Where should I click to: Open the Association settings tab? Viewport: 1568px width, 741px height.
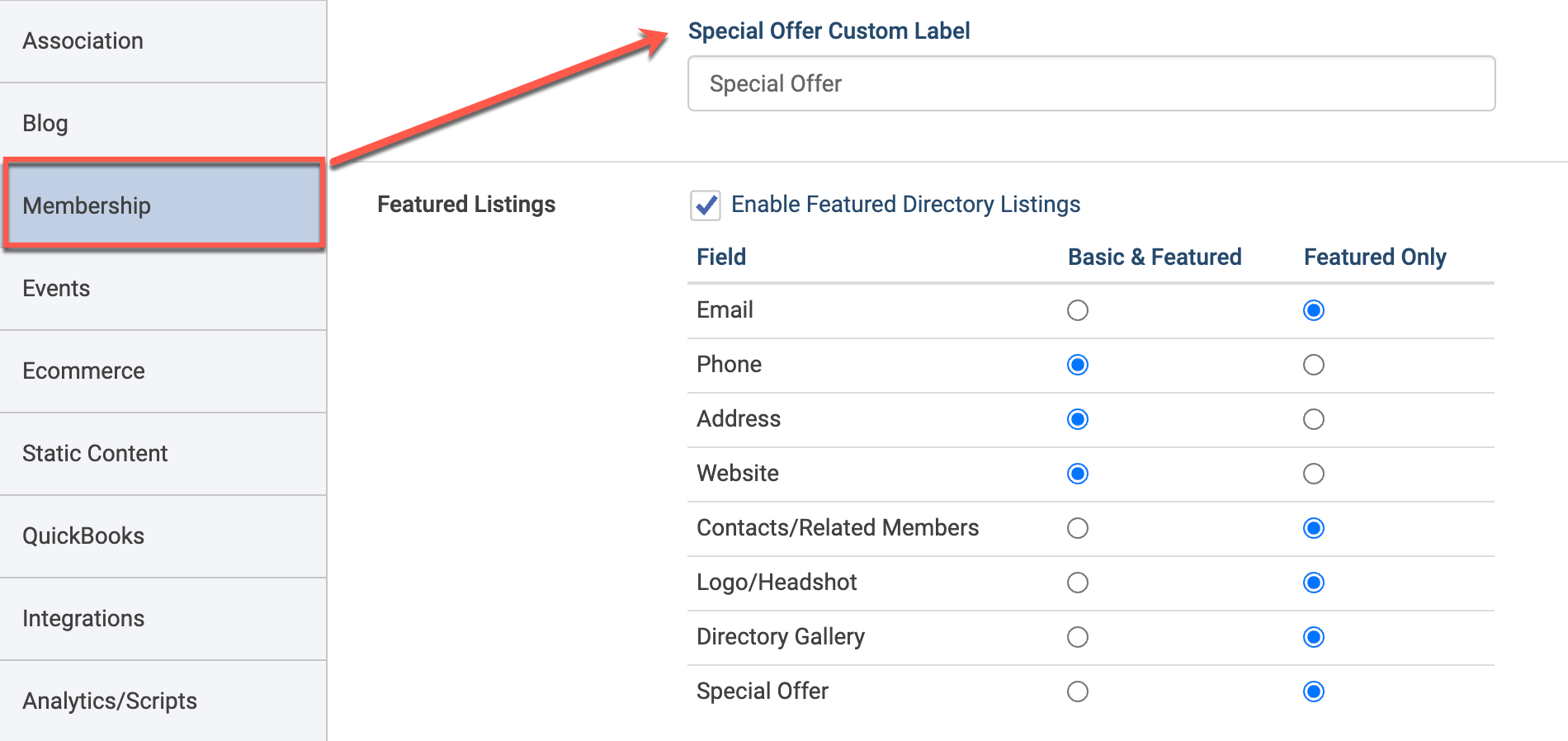point(163,41)
